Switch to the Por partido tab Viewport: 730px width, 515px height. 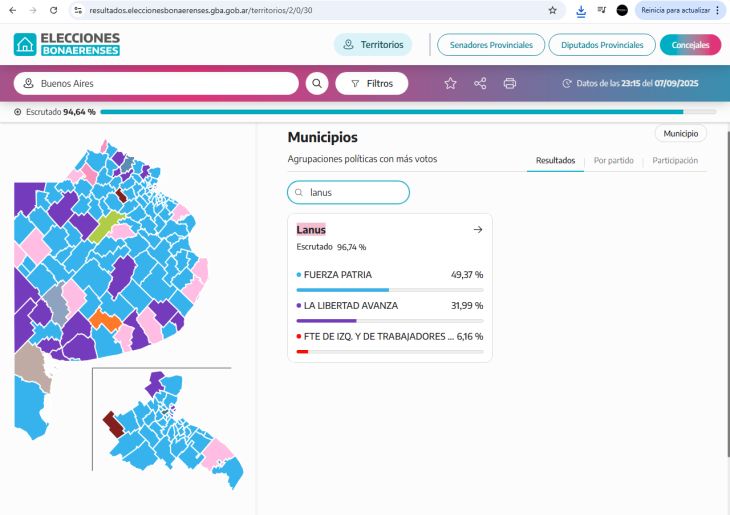click(614, 161)
